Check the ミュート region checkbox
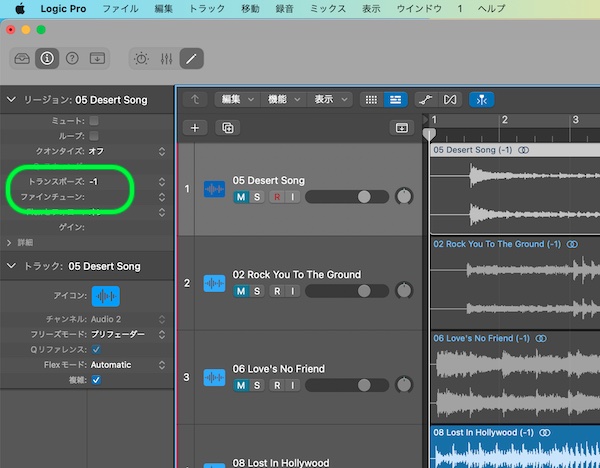 coord(94,121)
